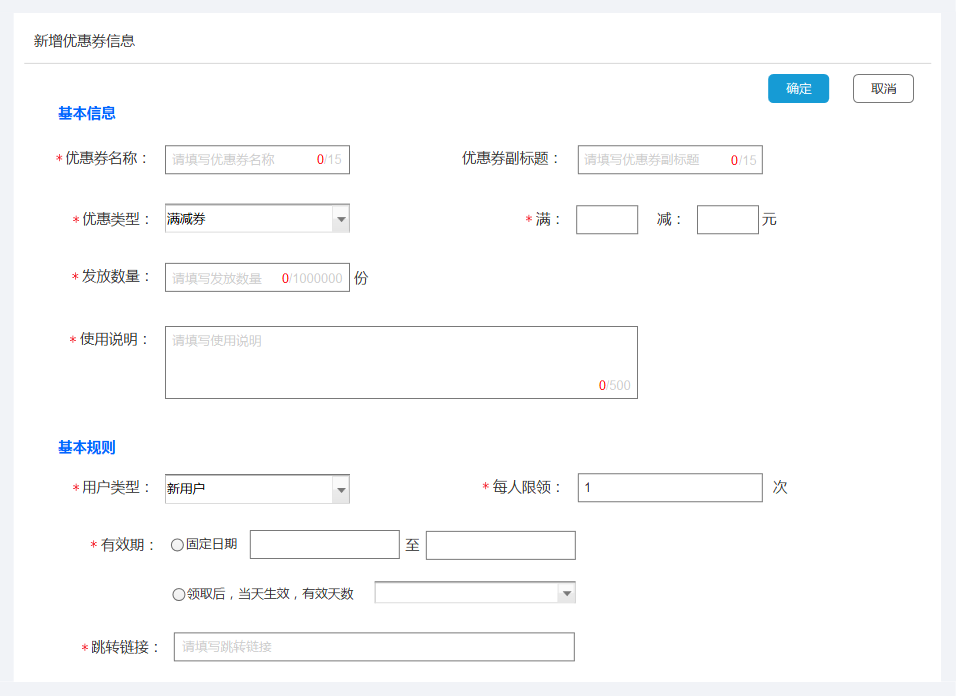958x696 pixels.
Task: Click the 满 amount input box
Action: click(607, 220)
